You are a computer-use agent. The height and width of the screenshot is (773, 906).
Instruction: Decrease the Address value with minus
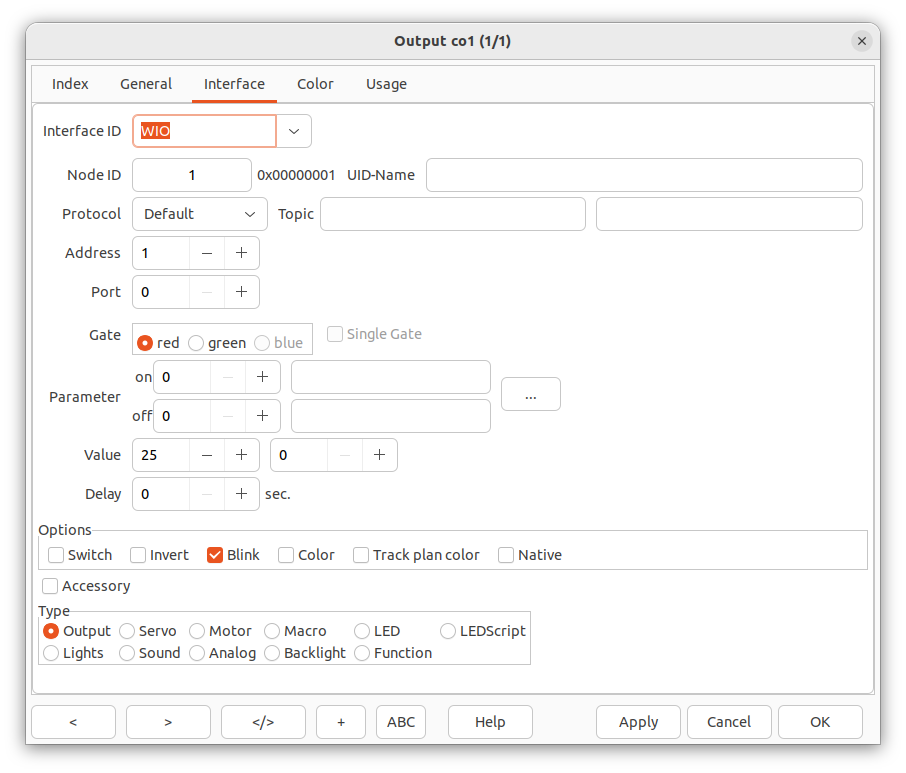(x=207, y=253)
